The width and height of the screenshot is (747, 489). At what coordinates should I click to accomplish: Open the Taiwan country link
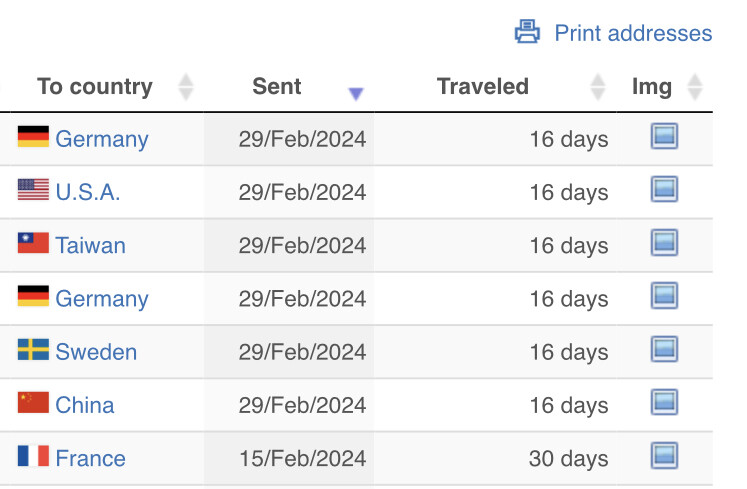click(x=91, y=245)
